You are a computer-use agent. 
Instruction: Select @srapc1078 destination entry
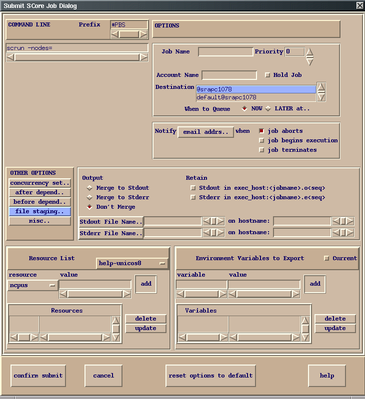tap(256, 89)
